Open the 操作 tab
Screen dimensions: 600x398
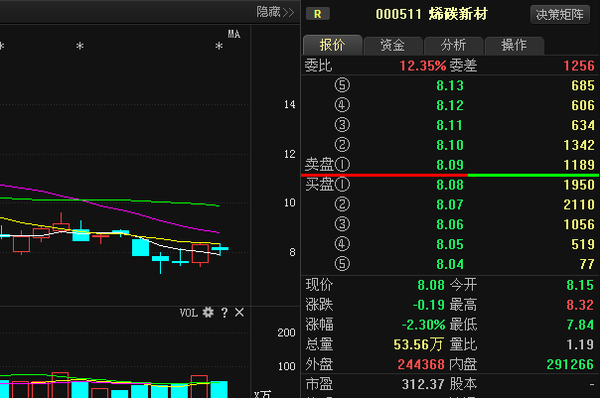[x=514, y=46]
